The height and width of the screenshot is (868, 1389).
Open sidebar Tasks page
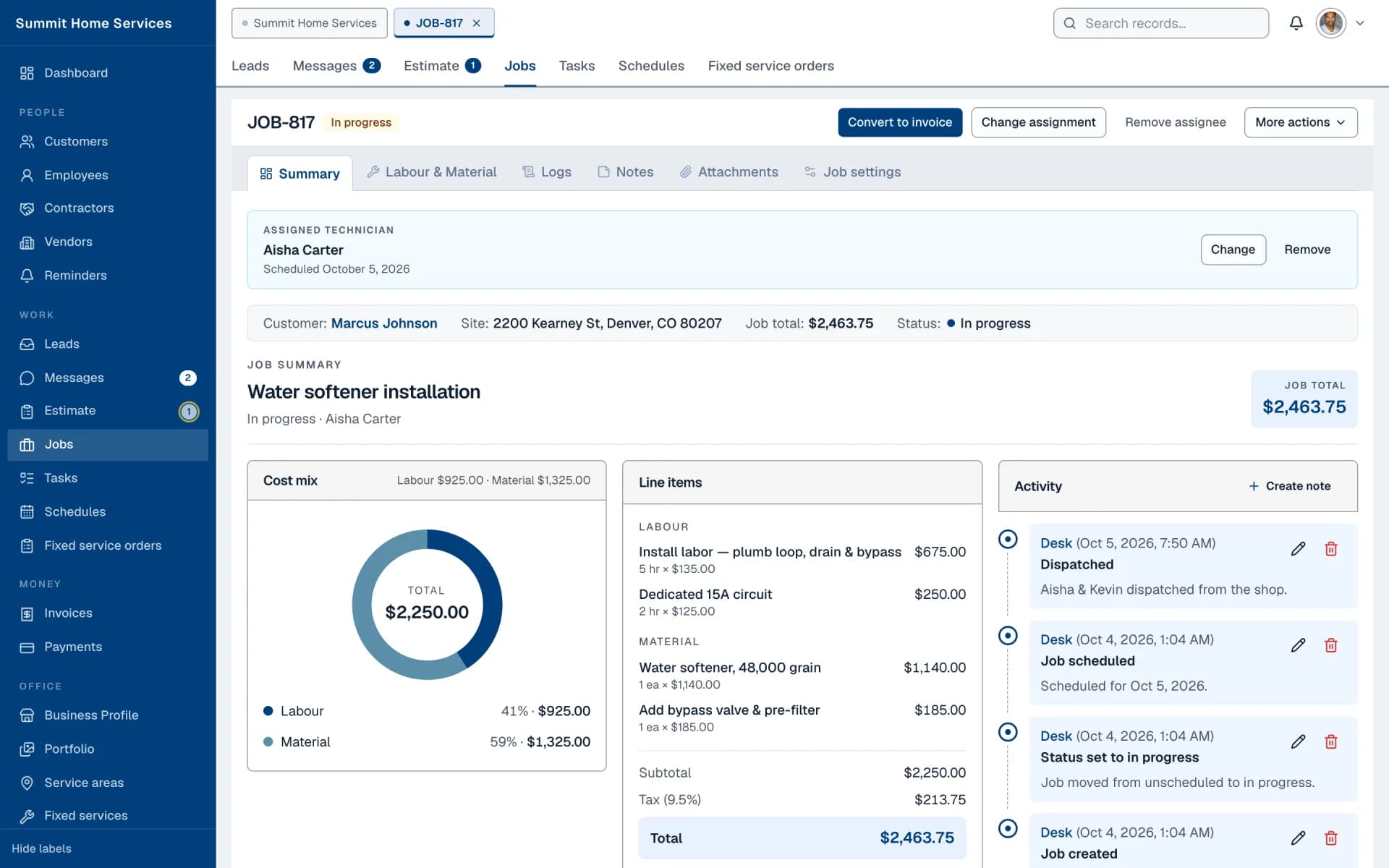(108, 478)
